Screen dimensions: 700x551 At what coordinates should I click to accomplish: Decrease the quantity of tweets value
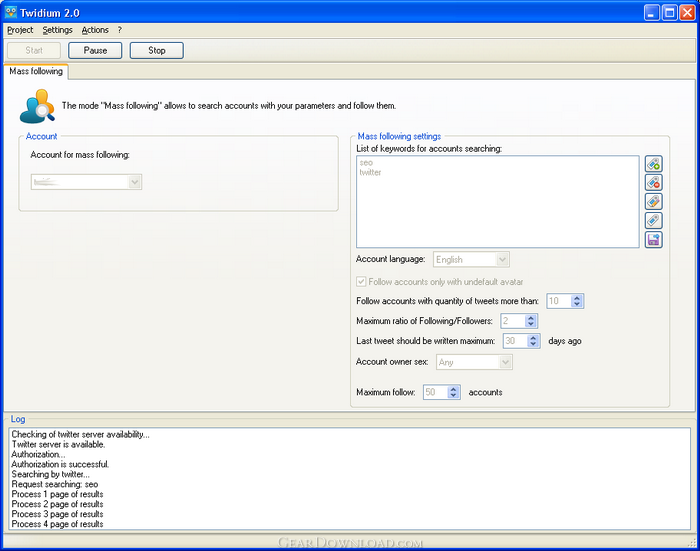tap(577, 304)
